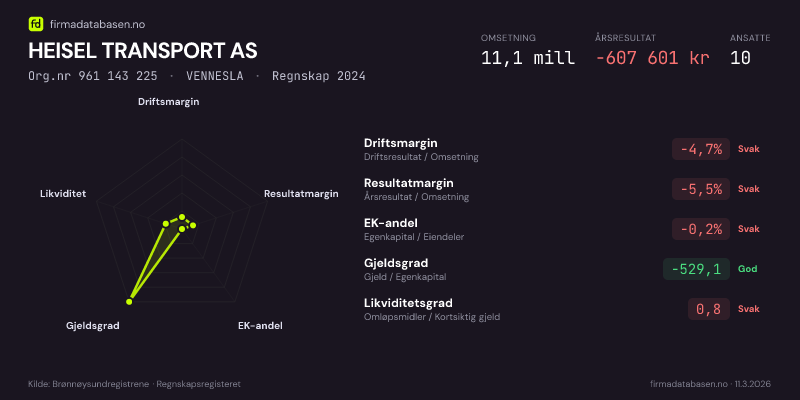Click the green God rating label
The width and height of the screenshot is (800, 400).
(747, 269)
